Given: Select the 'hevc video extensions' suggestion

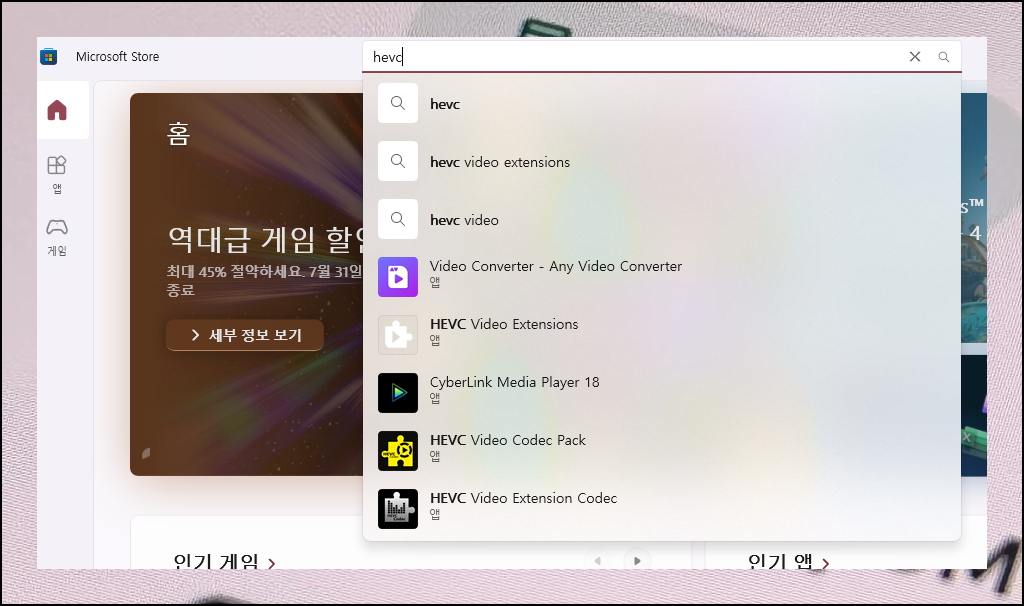Looking at the screenshot, I should (x=662, y=161).
